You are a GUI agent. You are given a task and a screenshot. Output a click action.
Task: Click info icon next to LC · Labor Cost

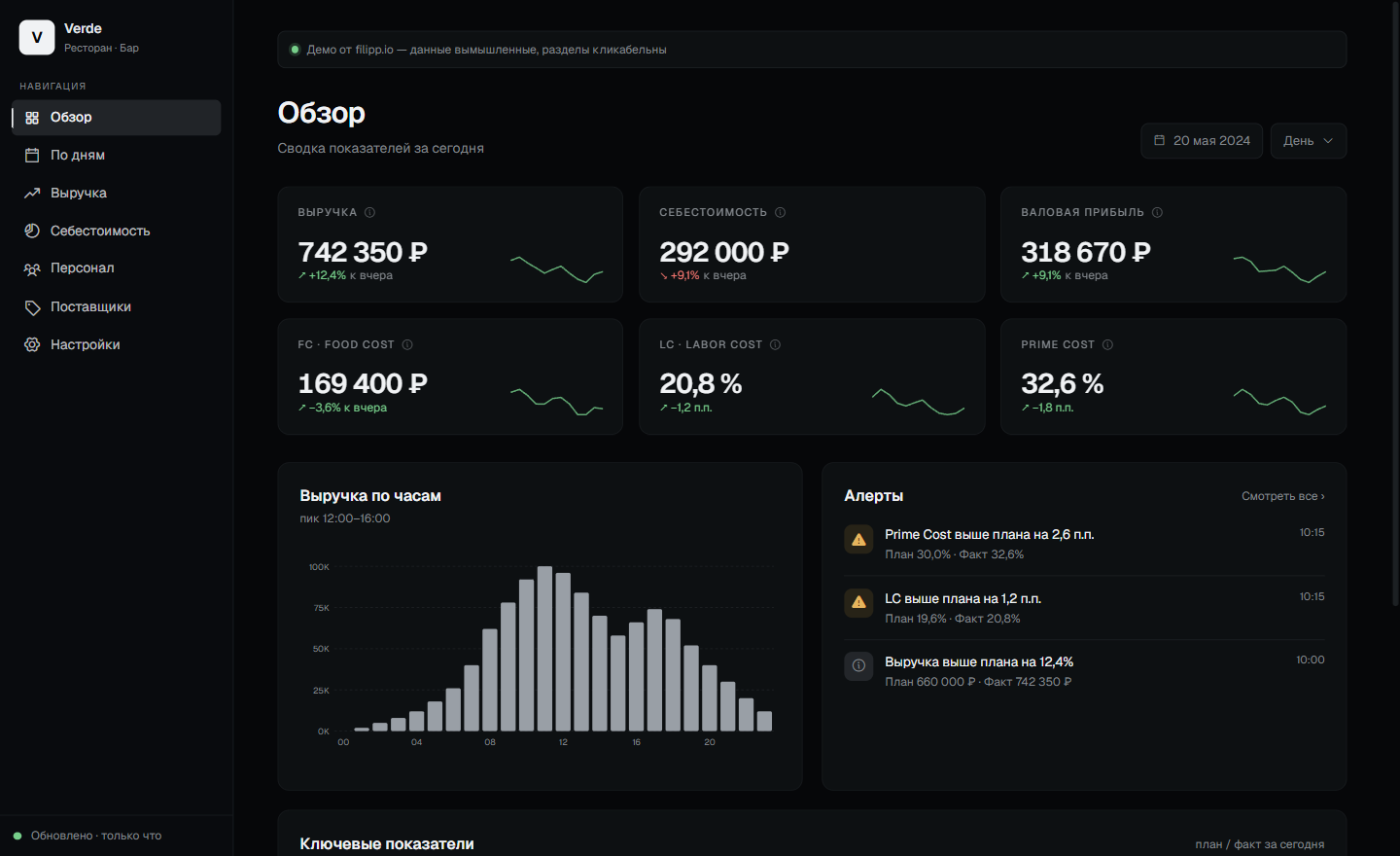775,344
